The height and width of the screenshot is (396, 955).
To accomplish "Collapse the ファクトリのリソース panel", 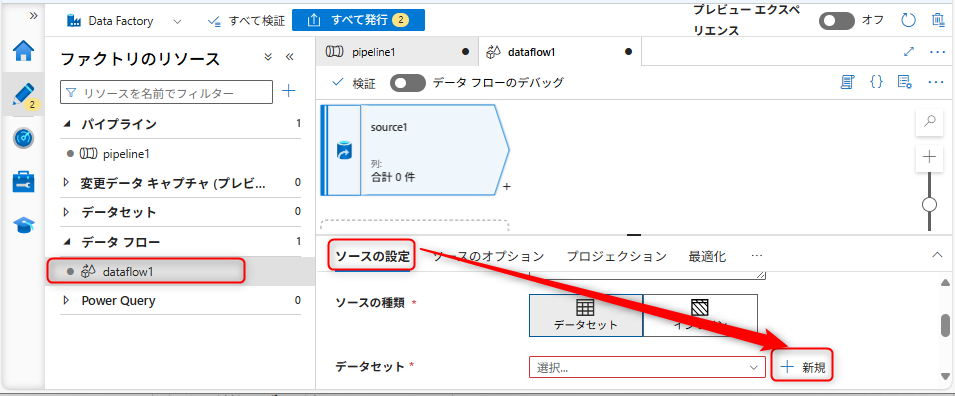I will 289,57.
